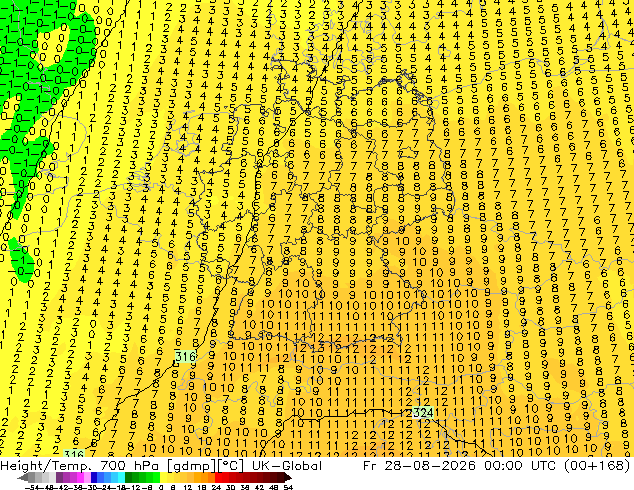Click the bright magenta legend swatch
634x490 pixels.
click(x=80, y=478)
